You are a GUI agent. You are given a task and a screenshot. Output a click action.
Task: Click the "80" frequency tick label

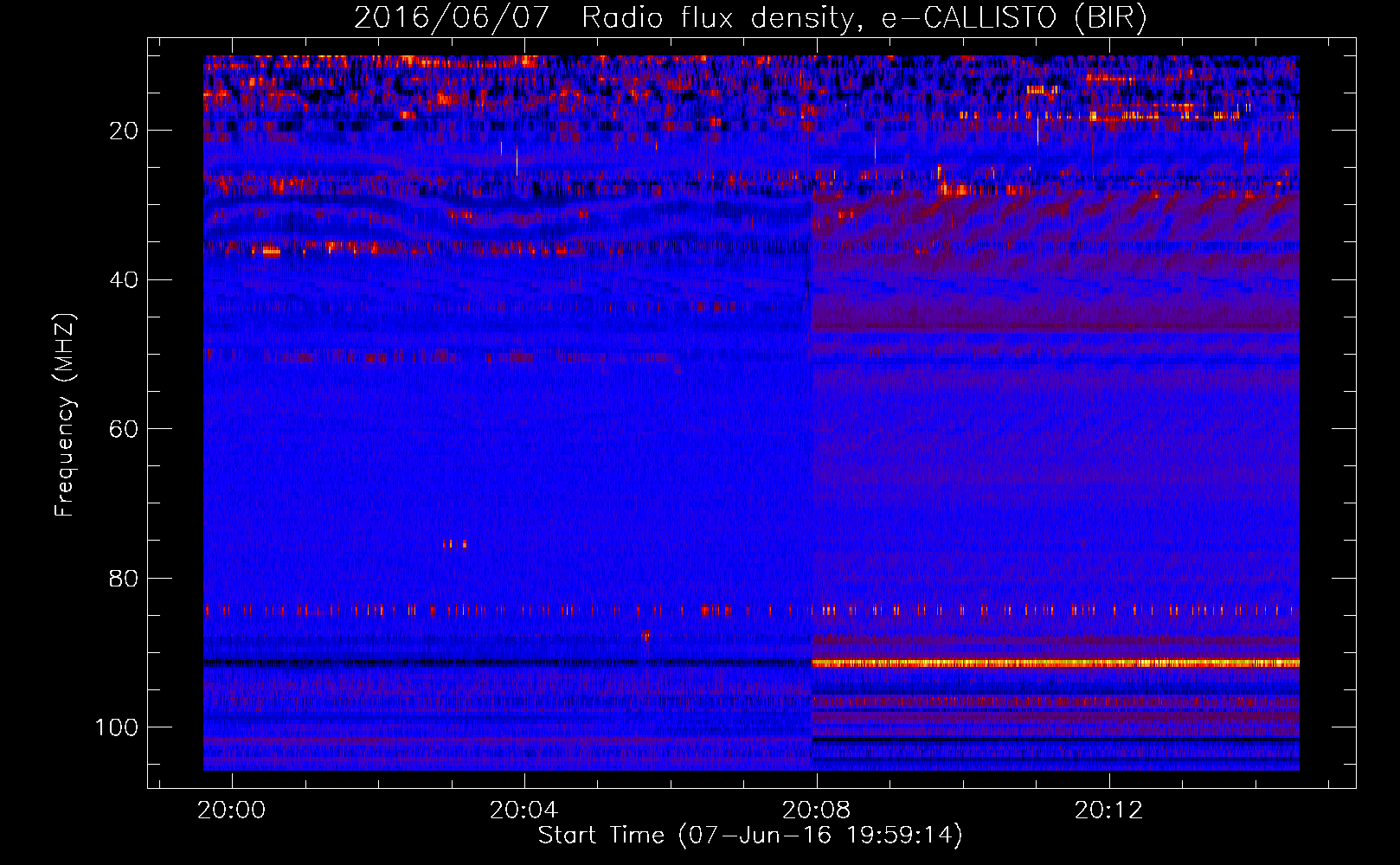point(125,578)
